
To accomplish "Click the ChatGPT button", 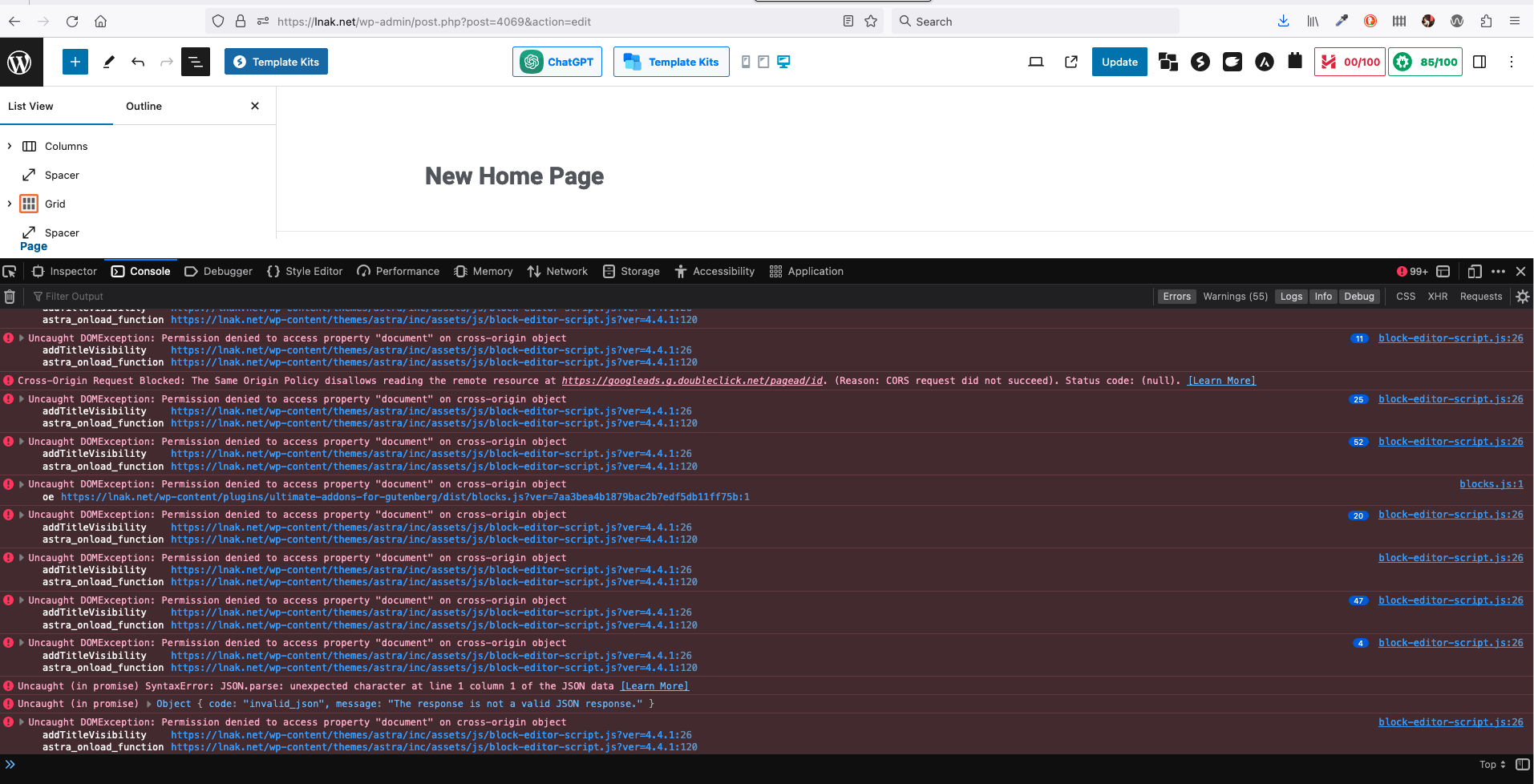I will click(x=557, y=62).
